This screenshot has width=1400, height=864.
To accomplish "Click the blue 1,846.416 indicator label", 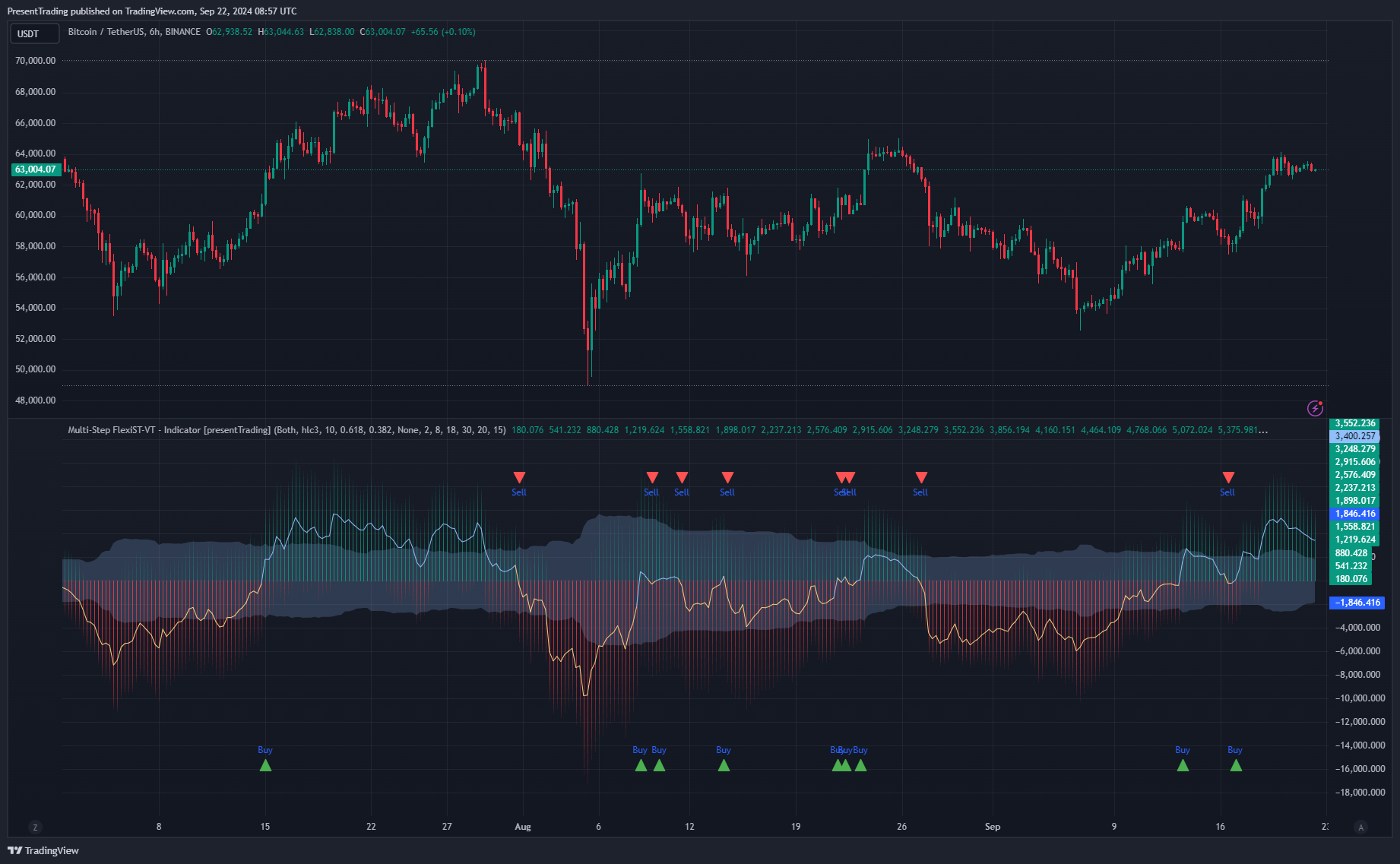I will 1355,514.
